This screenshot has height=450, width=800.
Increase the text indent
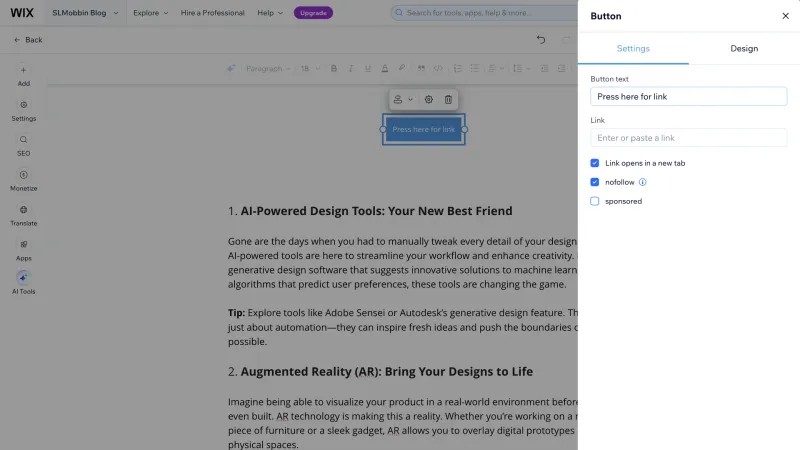coord(561,68)
